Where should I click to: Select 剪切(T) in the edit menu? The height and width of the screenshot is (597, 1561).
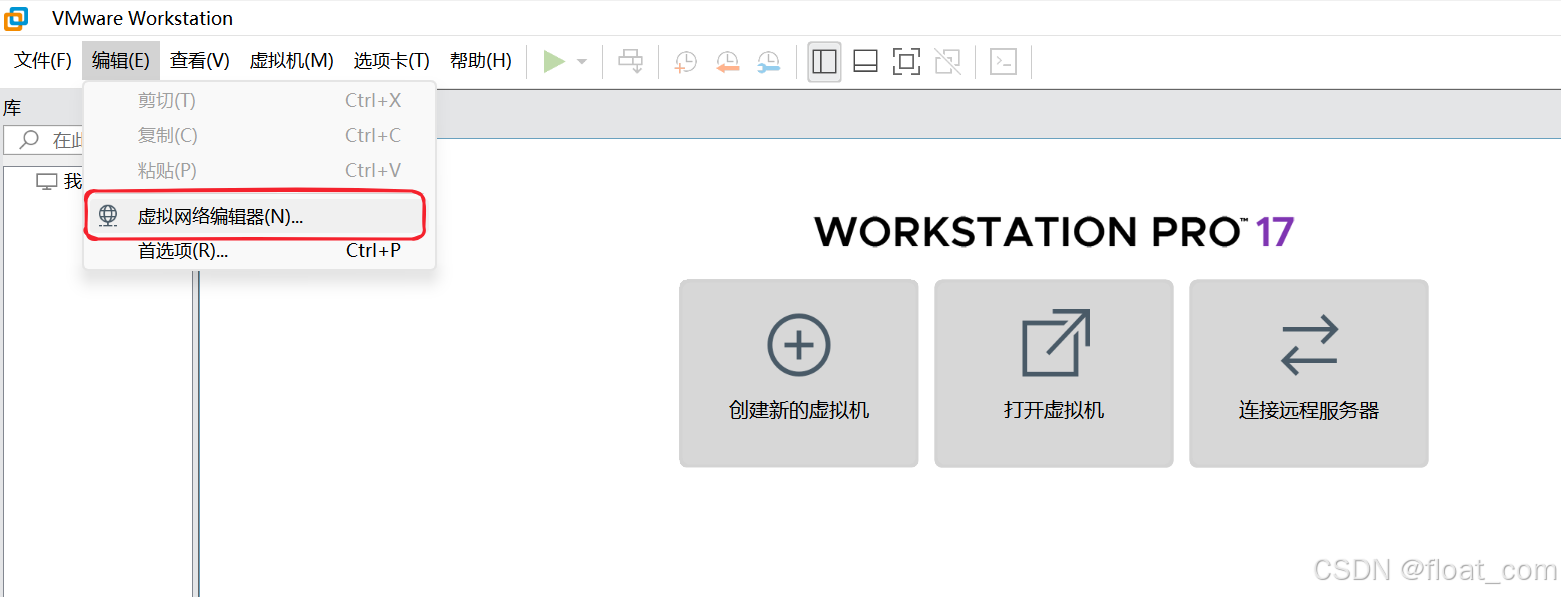[260, 101]
